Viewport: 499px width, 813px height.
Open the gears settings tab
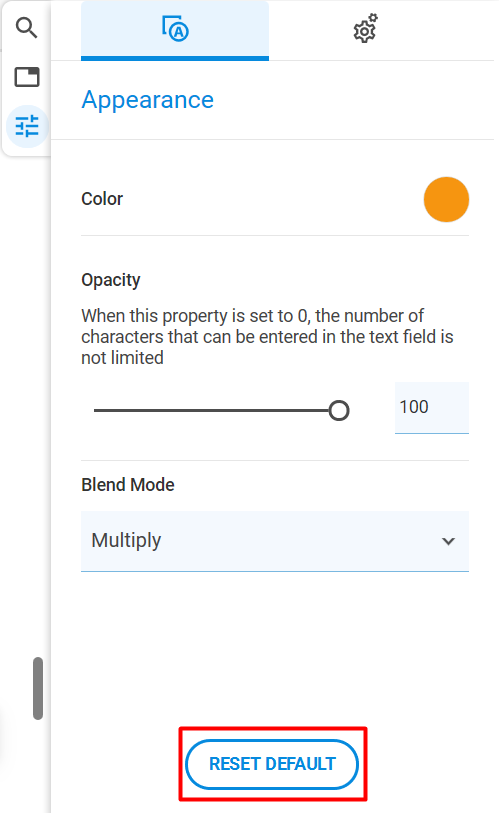[x=365, y=29]
